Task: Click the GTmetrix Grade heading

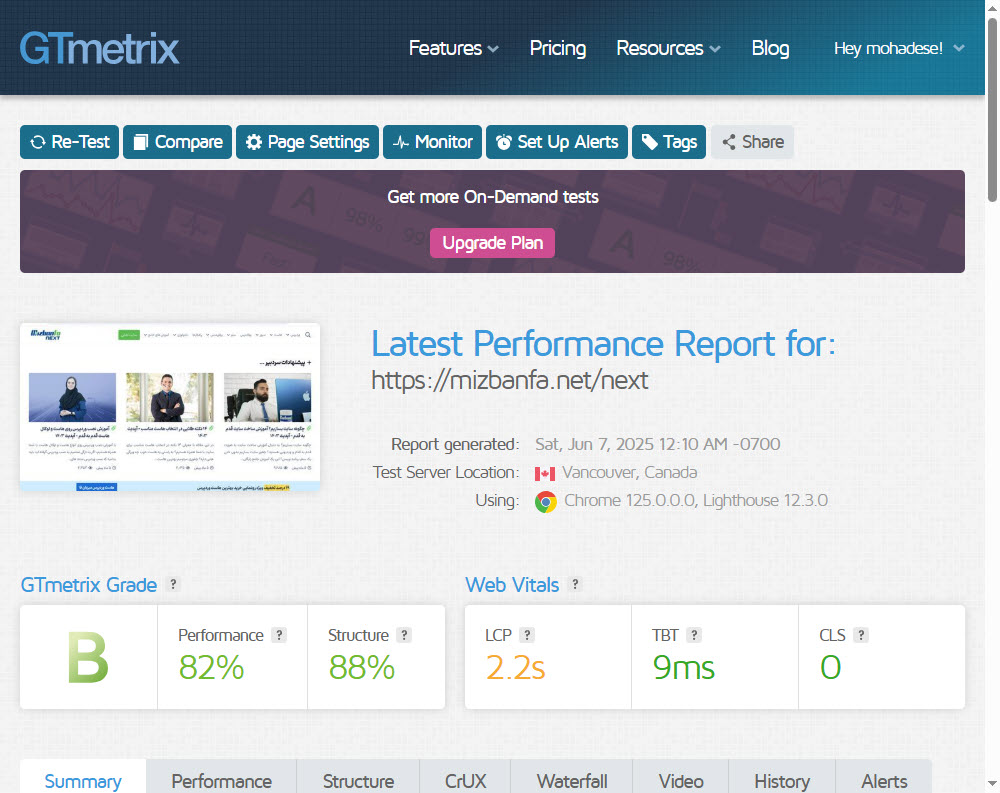Action: tap(89, 585)
